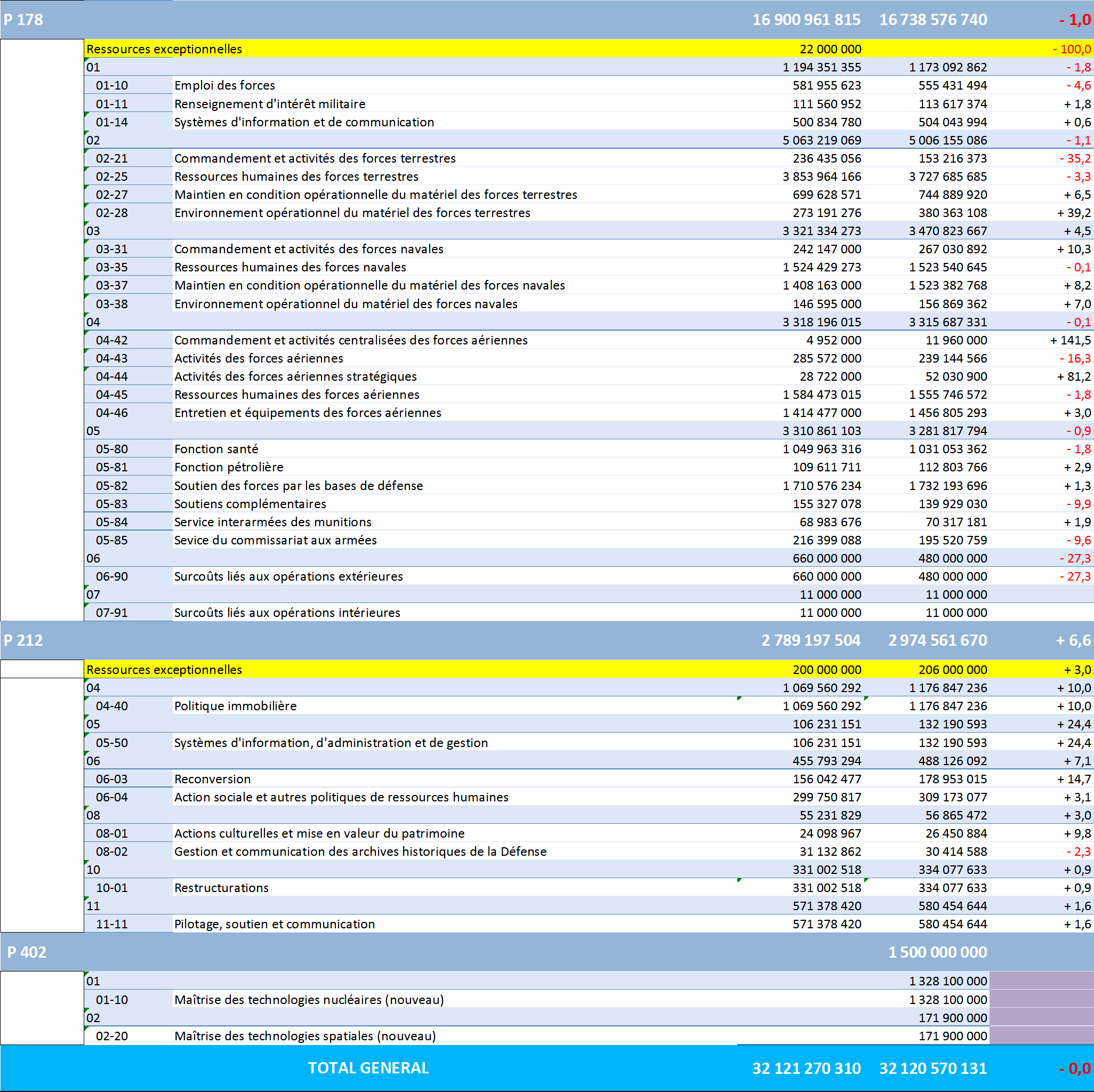Click the P 212 header cell

(x=23, y=640)
